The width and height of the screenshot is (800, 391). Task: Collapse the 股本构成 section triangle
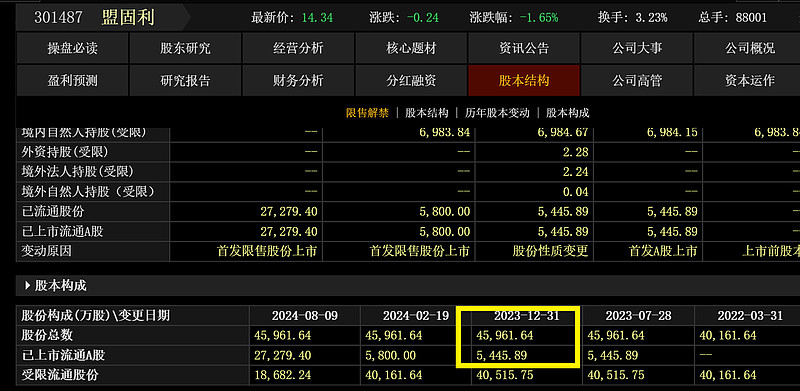point(28,286)
